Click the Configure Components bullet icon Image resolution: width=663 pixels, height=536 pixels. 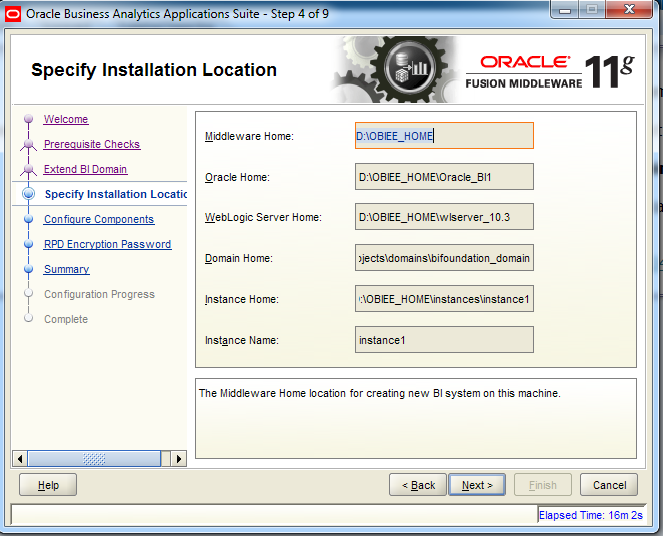[28, 219]
